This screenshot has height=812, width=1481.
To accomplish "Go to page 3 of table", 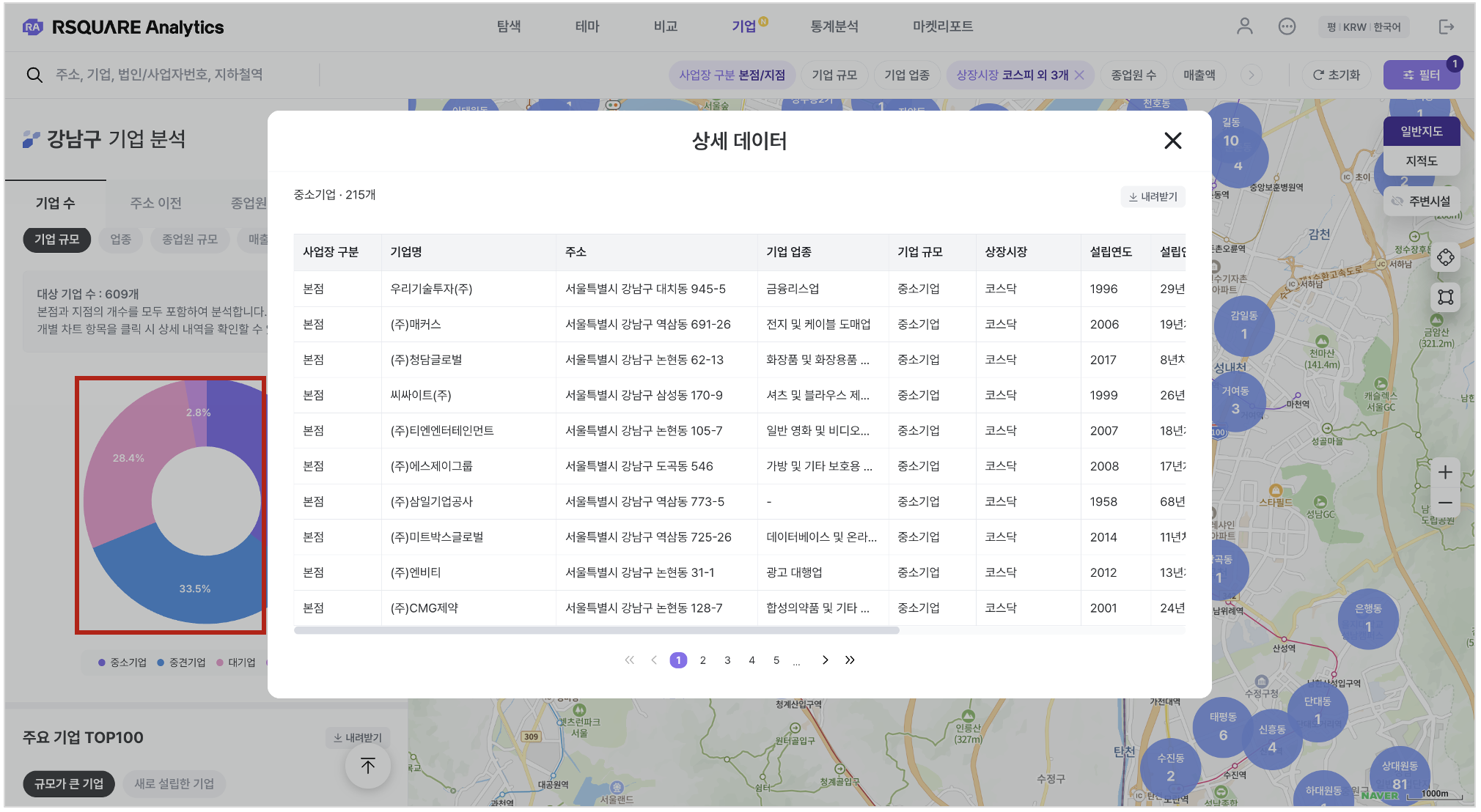I will [727, 660].
